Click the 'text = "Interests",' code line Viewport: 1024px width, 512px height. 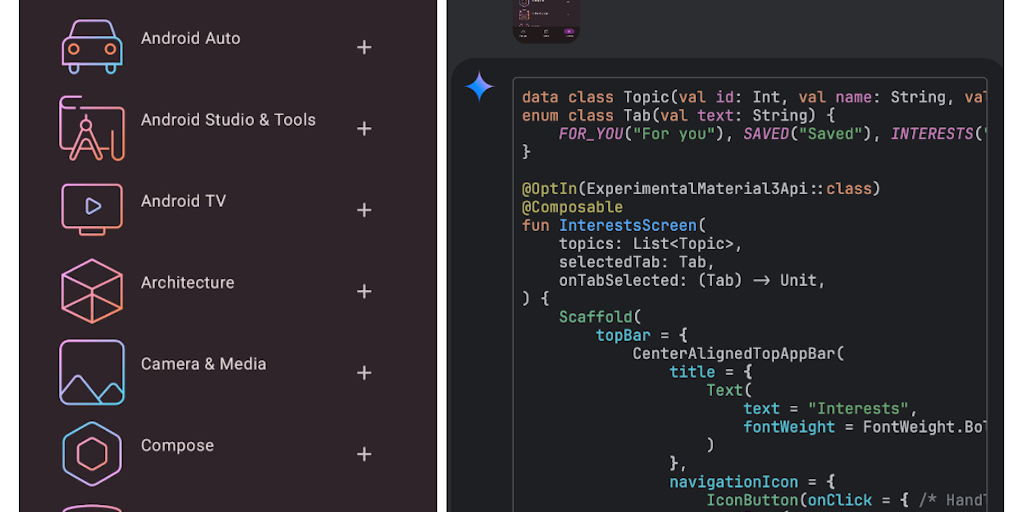point(831,408)
